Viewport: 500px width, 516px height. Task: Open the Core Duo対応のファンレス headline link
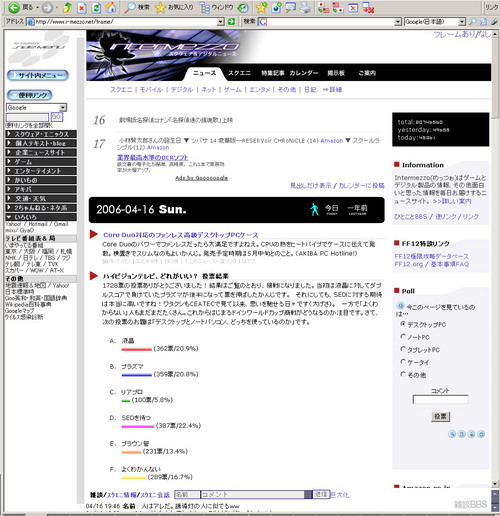[x=181, y=235]
